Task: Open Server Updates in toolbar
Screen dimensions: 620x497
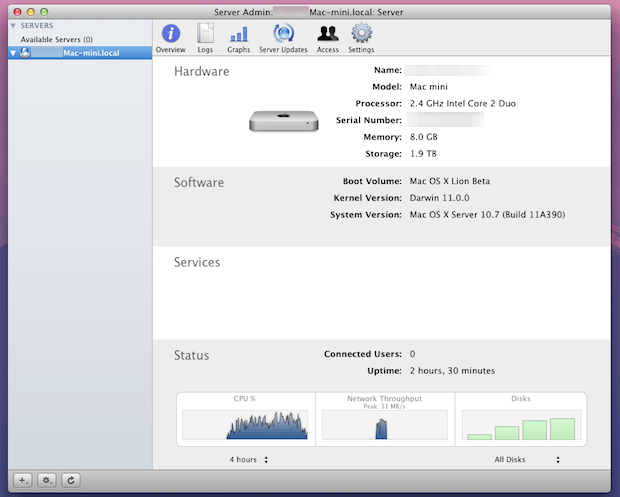Action: [283, 37]
